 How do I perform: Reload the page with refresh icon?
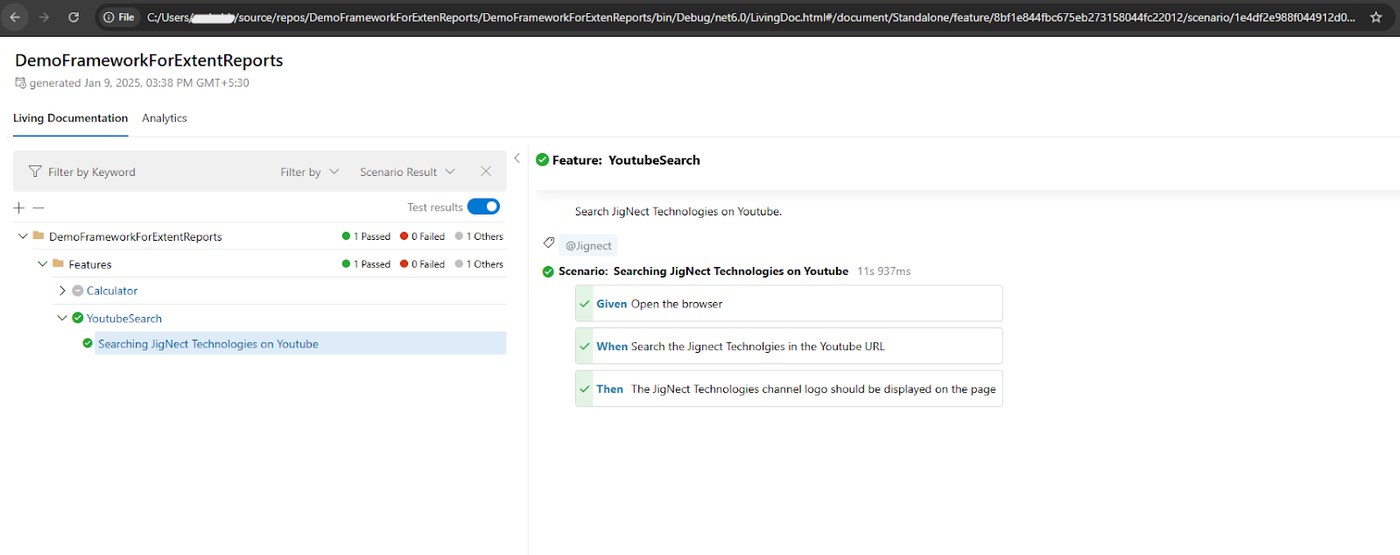click(73, 17)
